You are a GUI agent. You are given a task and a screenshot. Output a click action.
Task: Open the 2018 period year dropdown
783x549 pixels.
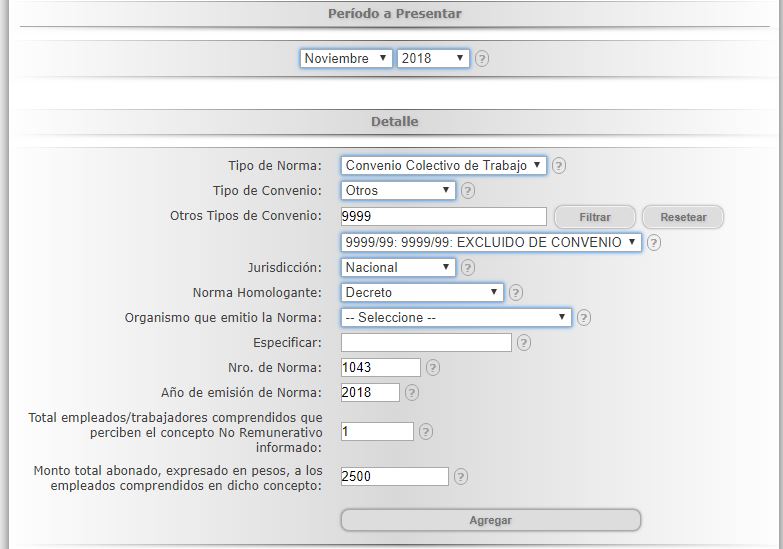pyautogui.click(x=433, y=59)
